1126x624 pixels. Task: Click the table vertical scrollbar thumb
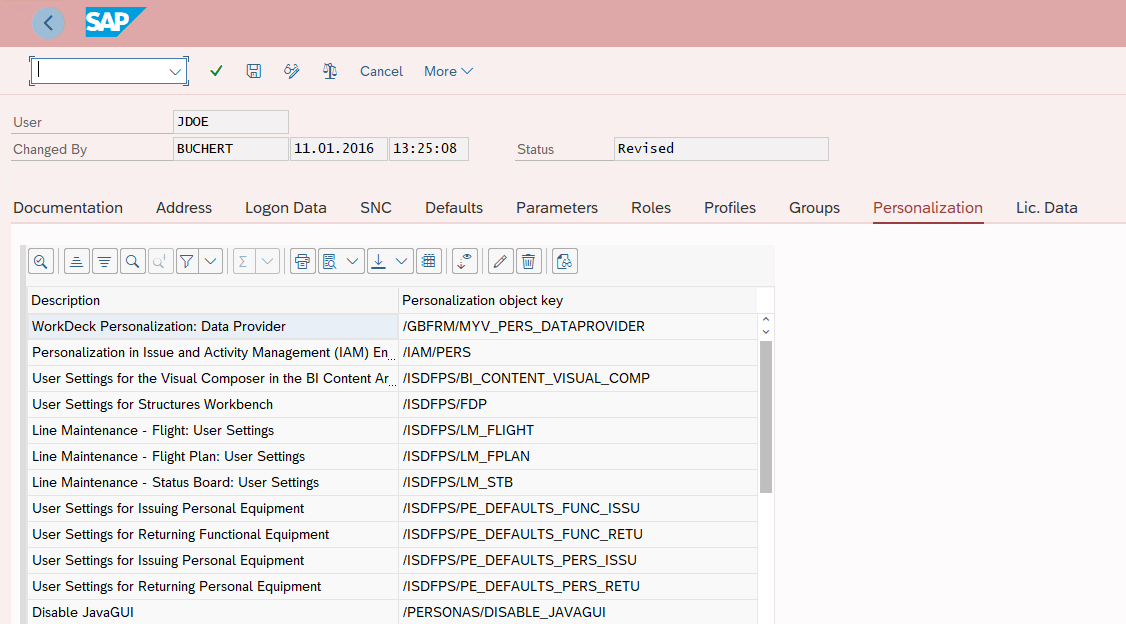click(x=766, y=416)
